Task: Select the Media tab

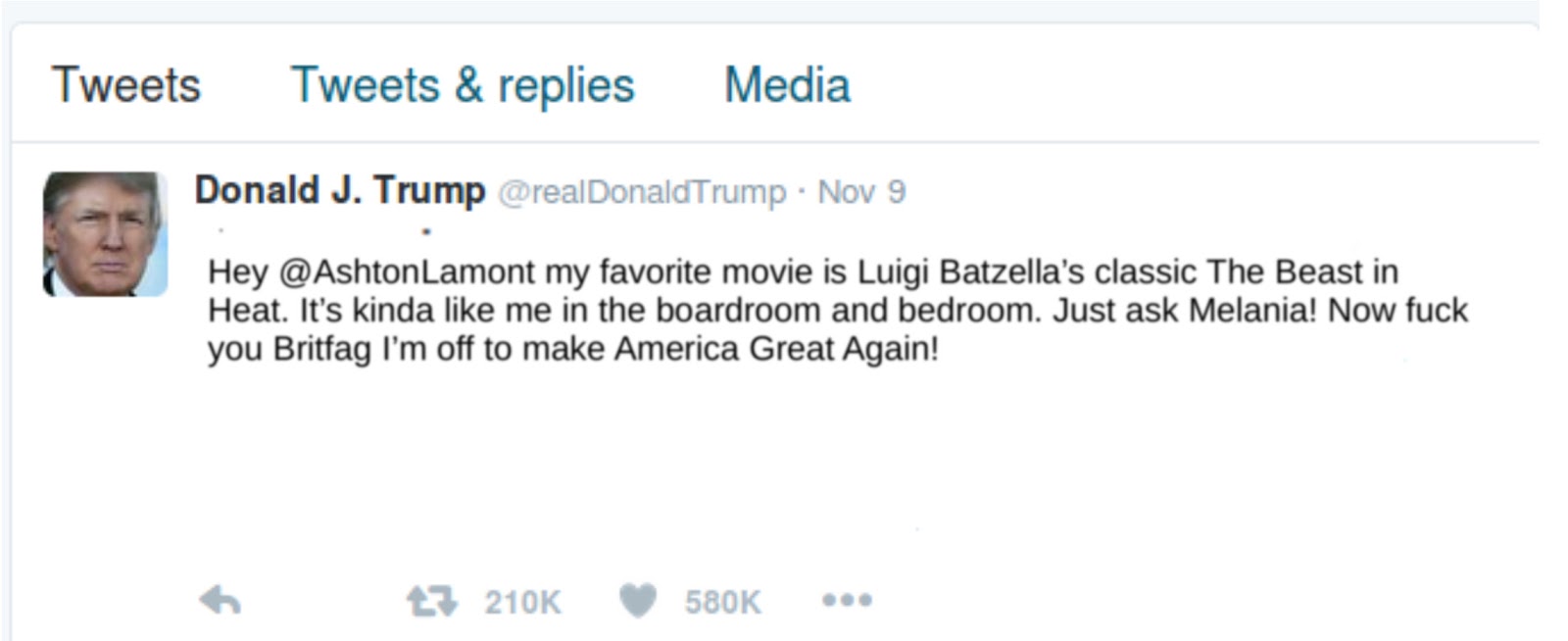Action: (x=787, y=85)
